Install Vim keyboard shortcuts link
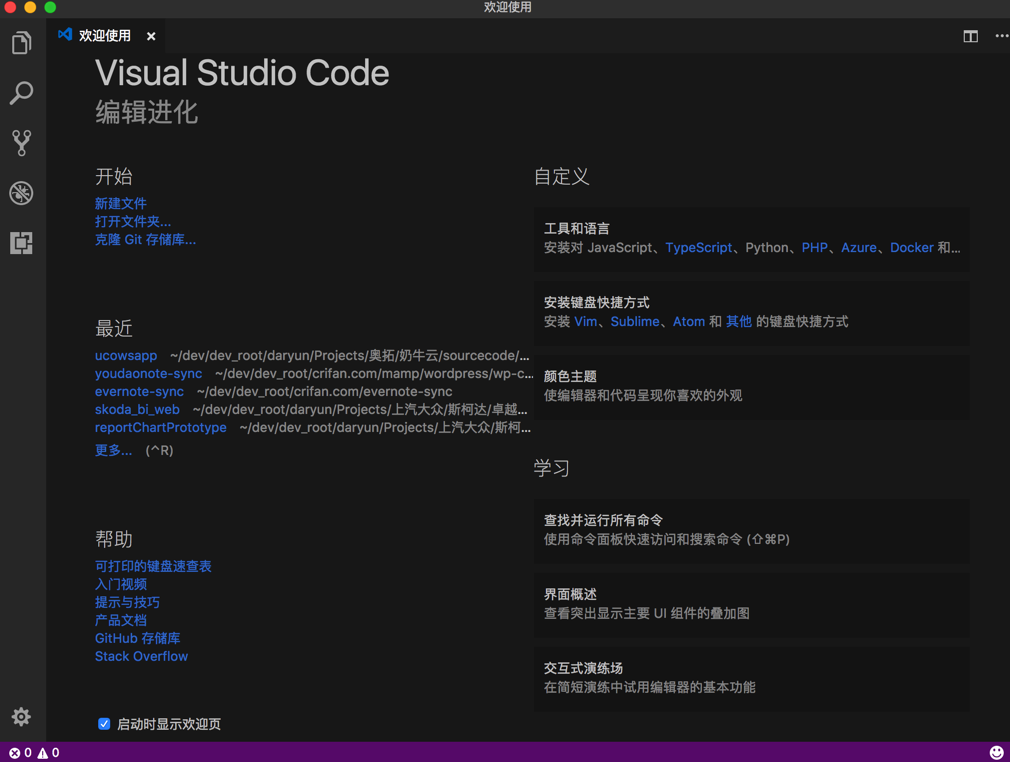The width and height of the screenshot is (1010, 762). click(x=586, y=321)
